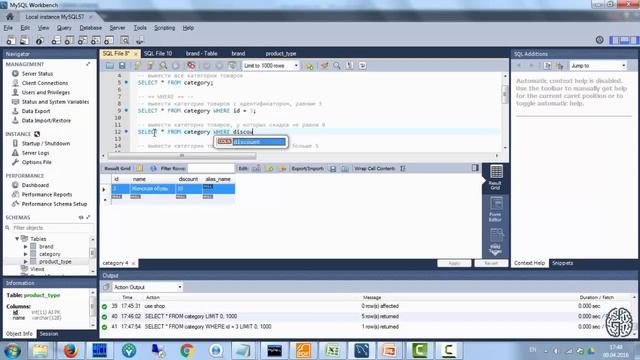Screen dimensions: 640x360
Task: Switch to brand - Table tab
Action: [202, 53]
